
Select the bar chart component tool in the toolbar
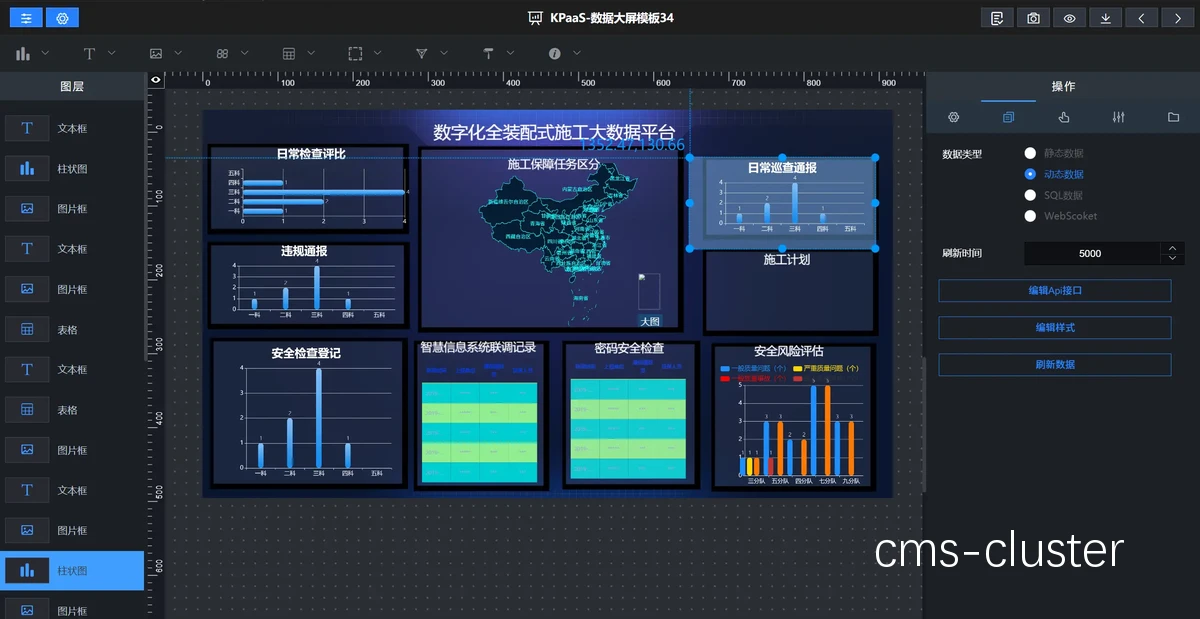(x=23, y=53)
